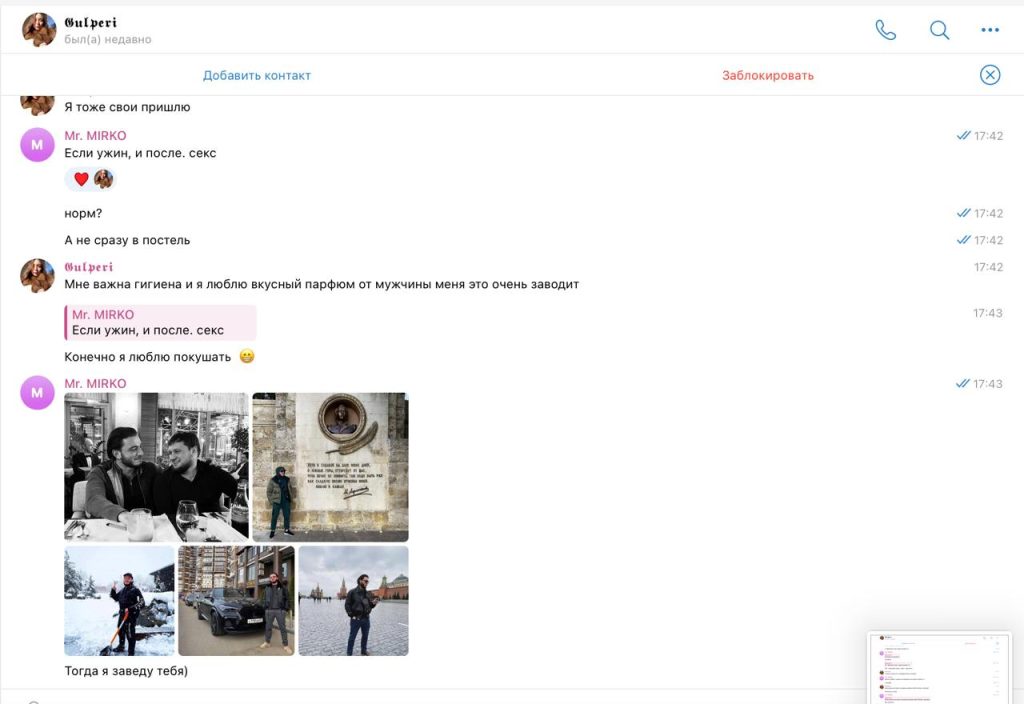Image resolution: width=1024 pixels, height=704 pixels.
Task: Start a voice call with the phone icon
Action: coord(885,30)
